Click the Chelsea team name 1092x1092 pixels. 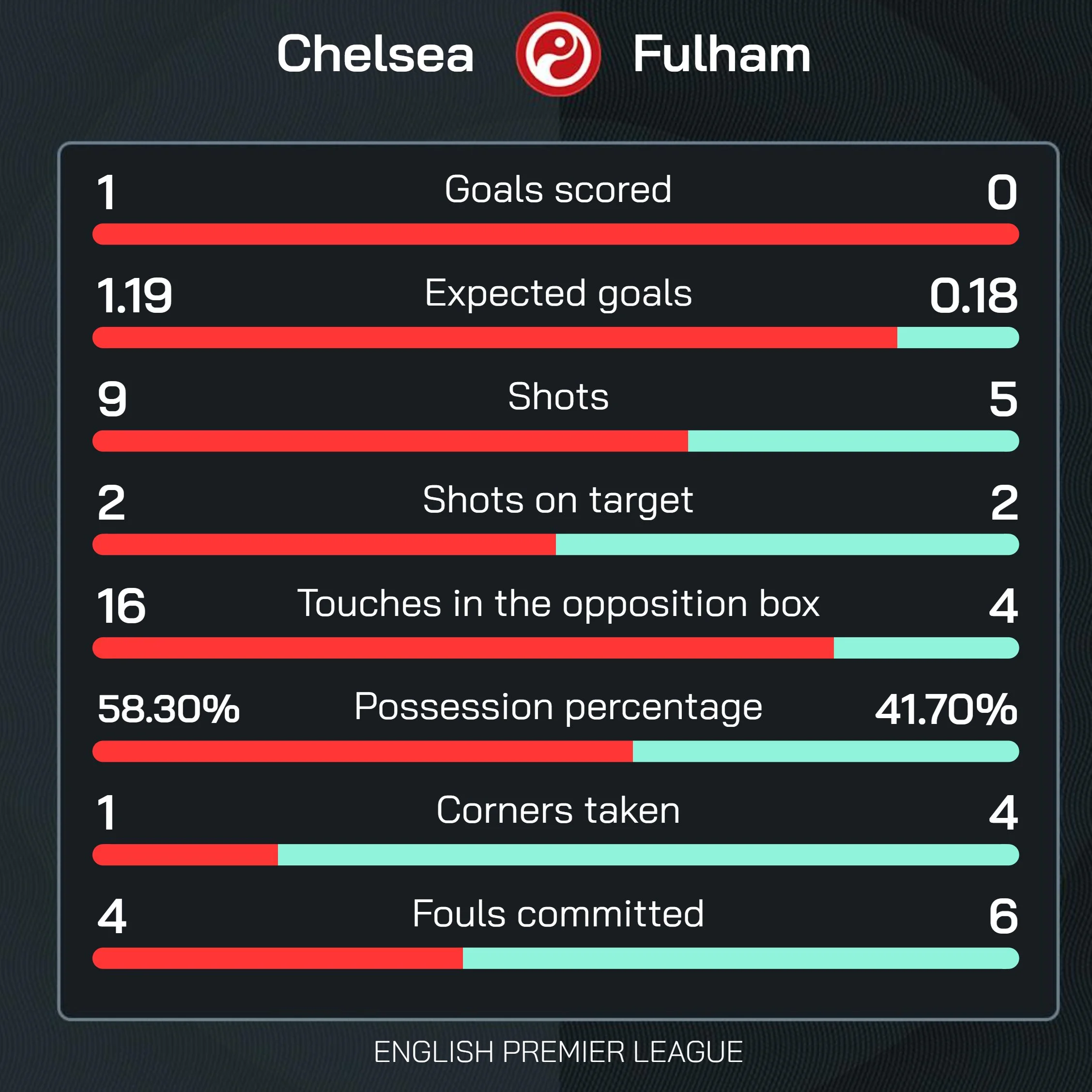pos(375,54)
